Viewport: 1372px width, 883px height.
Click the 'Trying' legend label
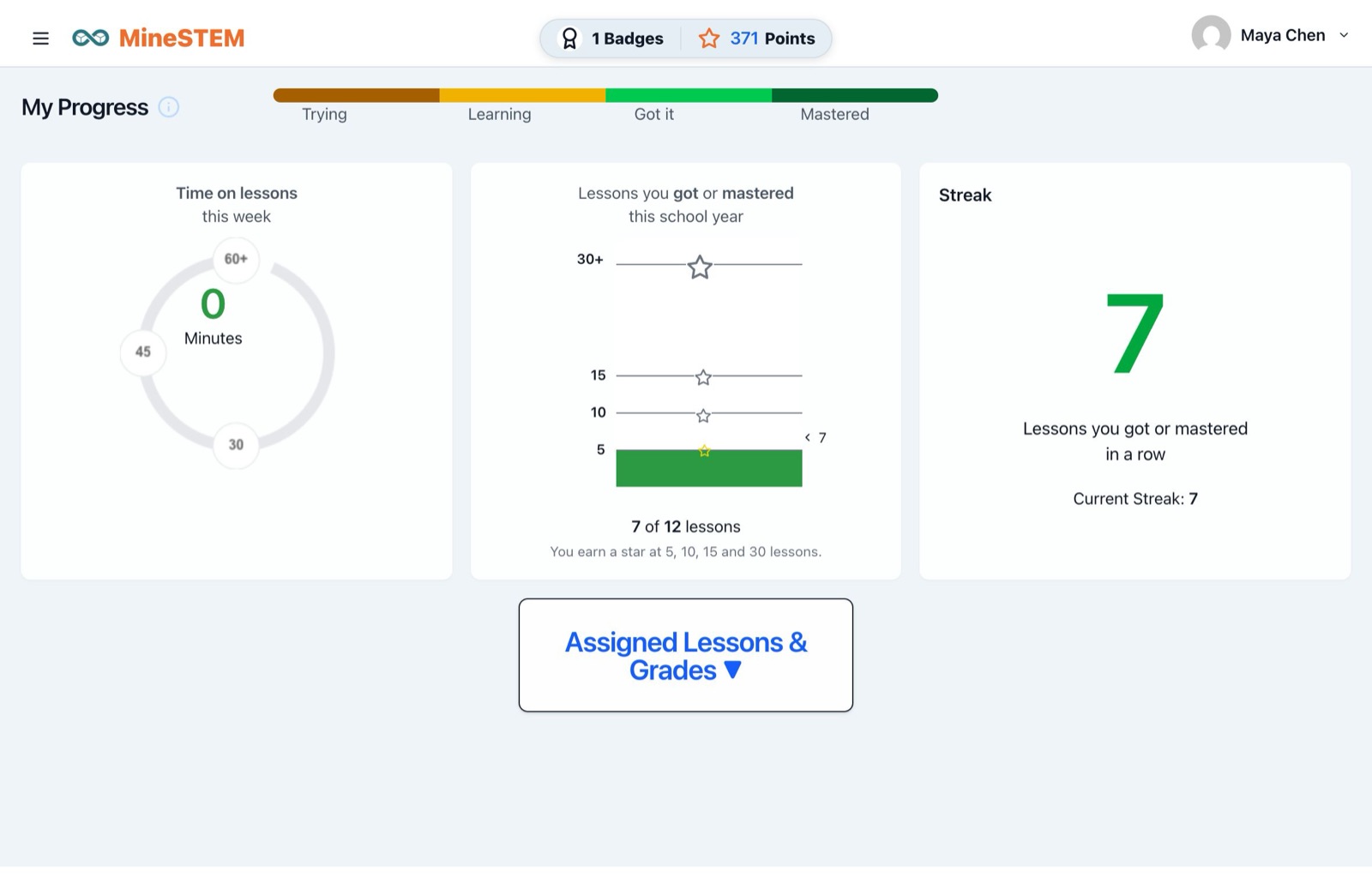[324, 115]
